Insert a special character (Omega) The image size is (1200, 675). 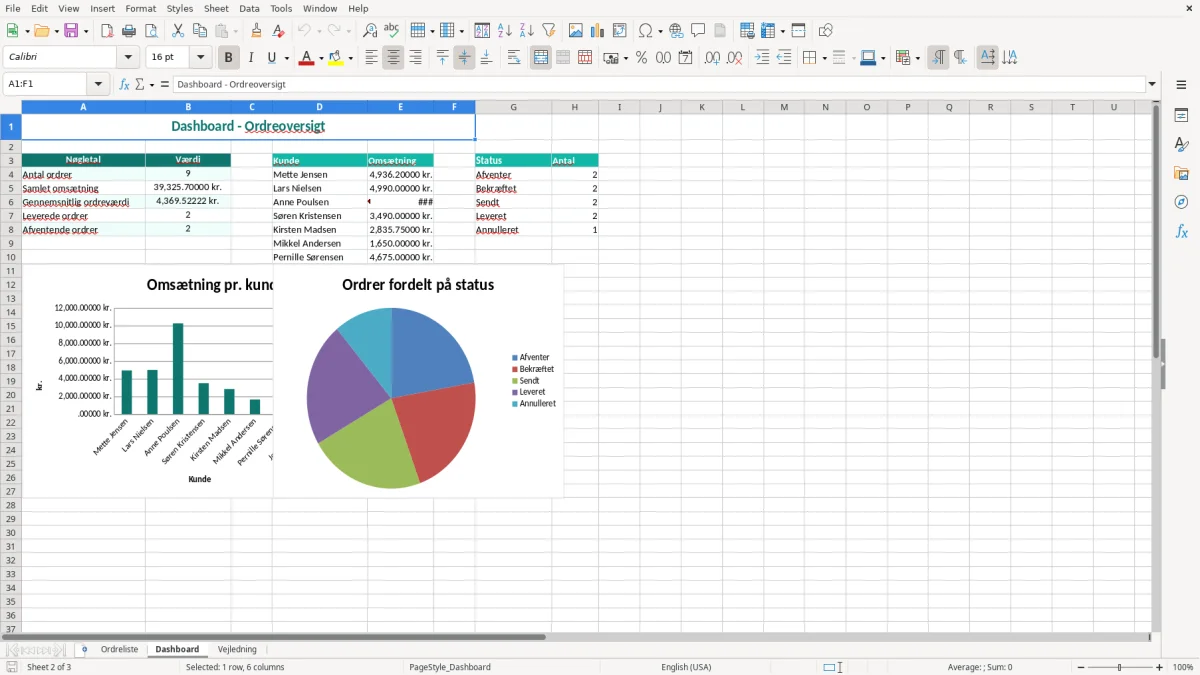646,31
